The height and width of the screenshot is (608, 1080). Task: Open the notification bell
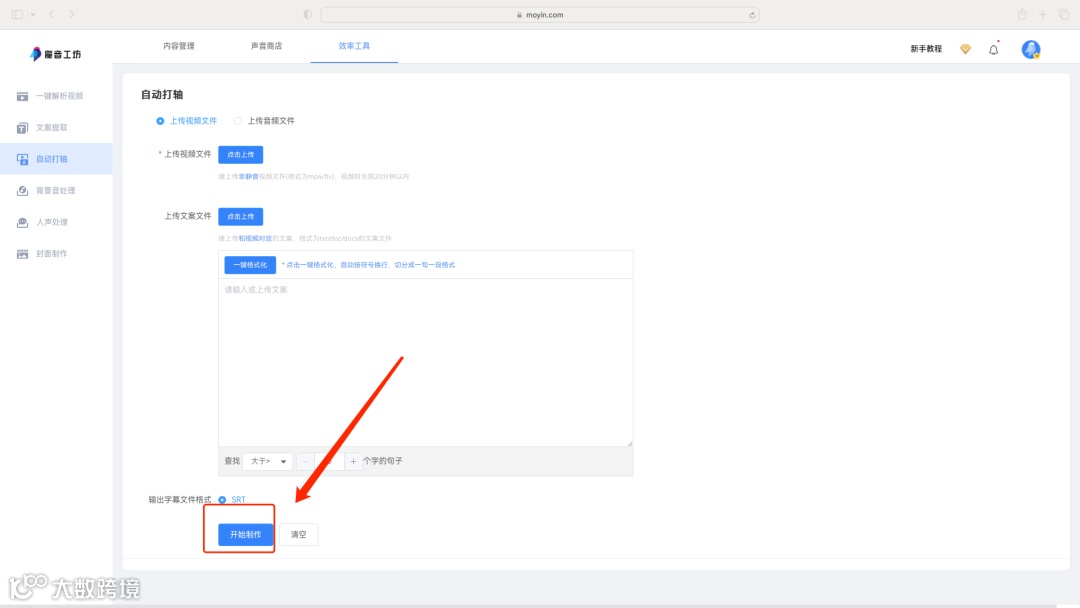[993, 50]
